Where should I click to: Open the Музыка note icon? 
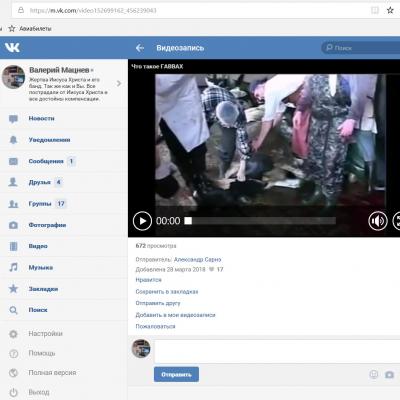click(x=13, y=267)
